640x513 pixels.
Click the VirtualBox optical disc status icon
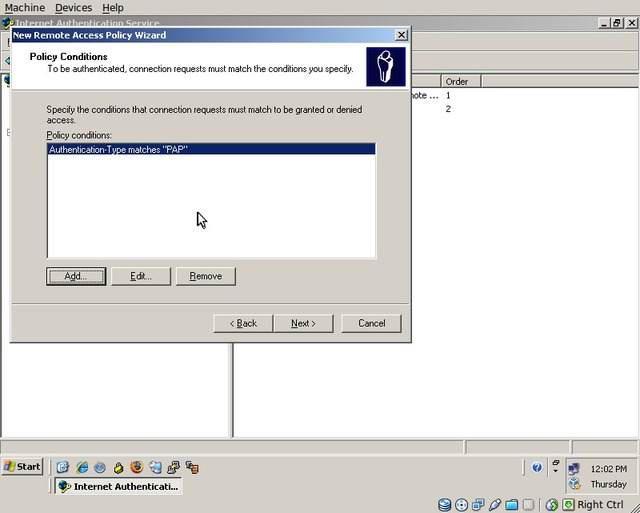click(461, 505)
